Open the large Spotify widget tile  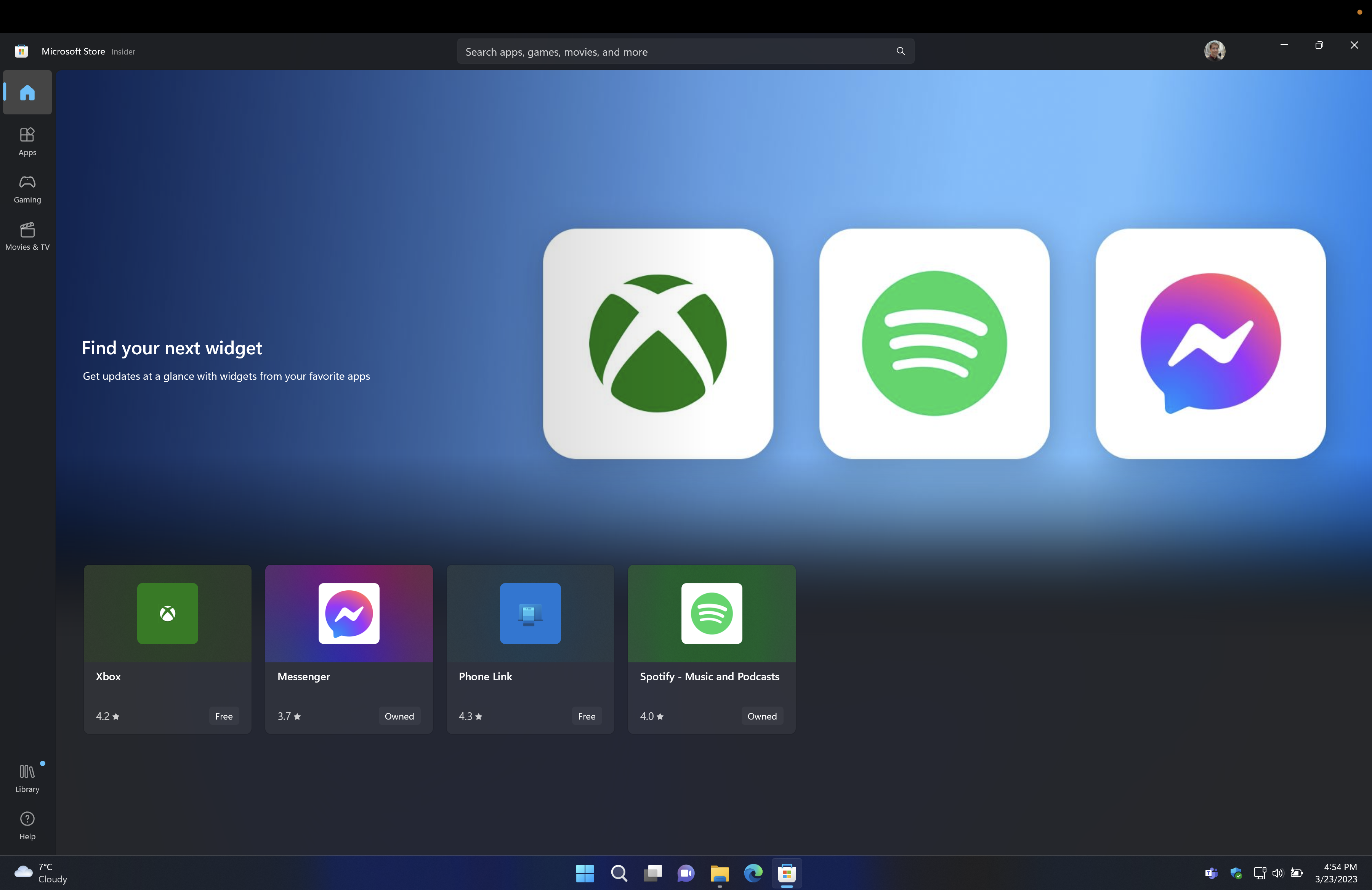[934, 344]
